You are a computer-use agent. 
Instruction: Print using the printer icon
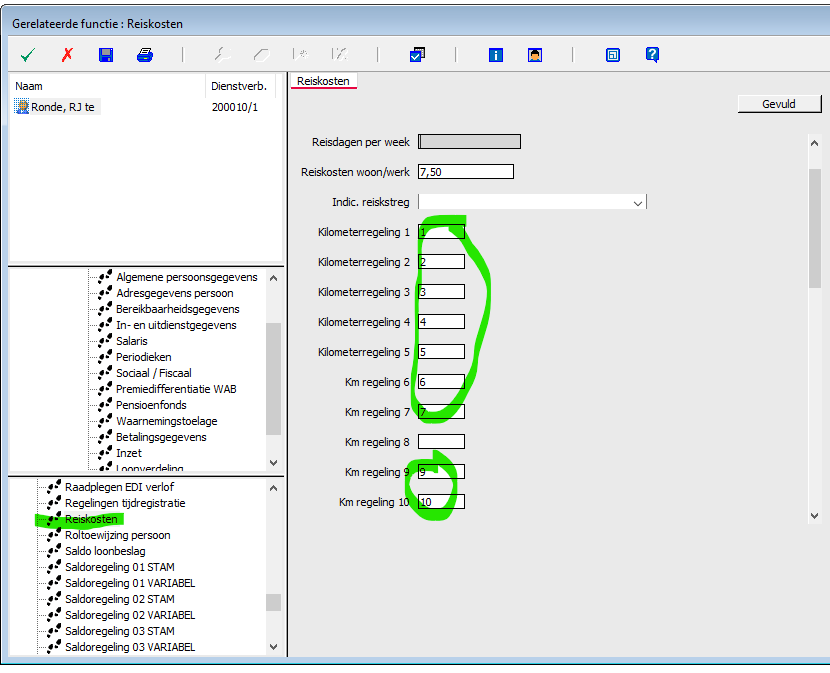[145, 55]
